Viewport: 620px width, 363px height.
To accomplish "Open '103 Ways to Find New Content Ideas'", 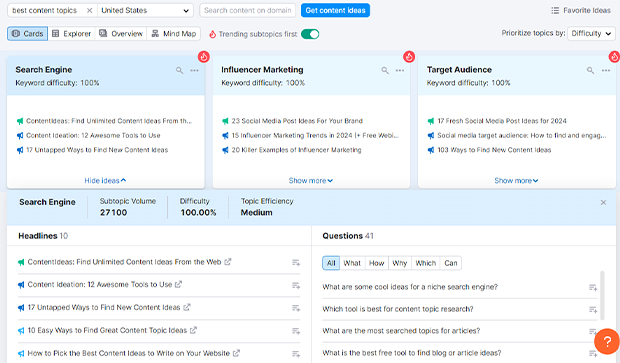I will click(x=494, y=150).
